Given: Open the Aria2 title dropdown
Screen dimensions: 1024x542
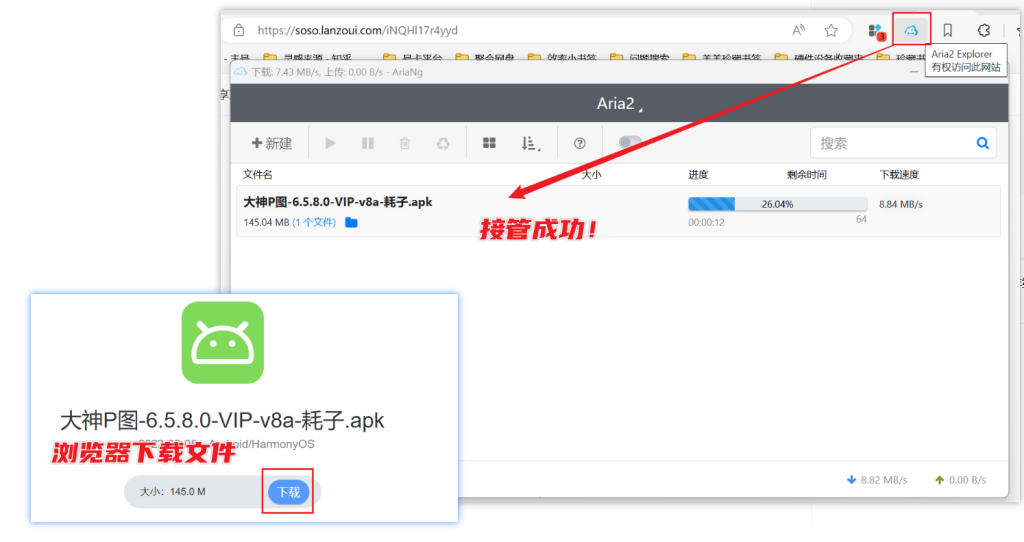Looking at the screenshot, I should point(619,103).
